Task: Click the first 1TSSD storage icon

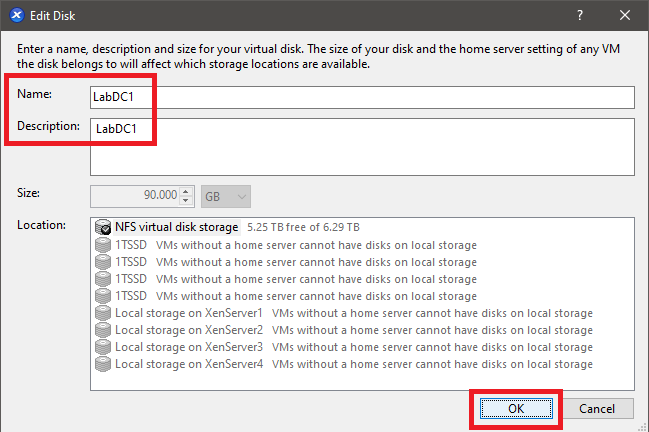Action: [x=102, y=245]
